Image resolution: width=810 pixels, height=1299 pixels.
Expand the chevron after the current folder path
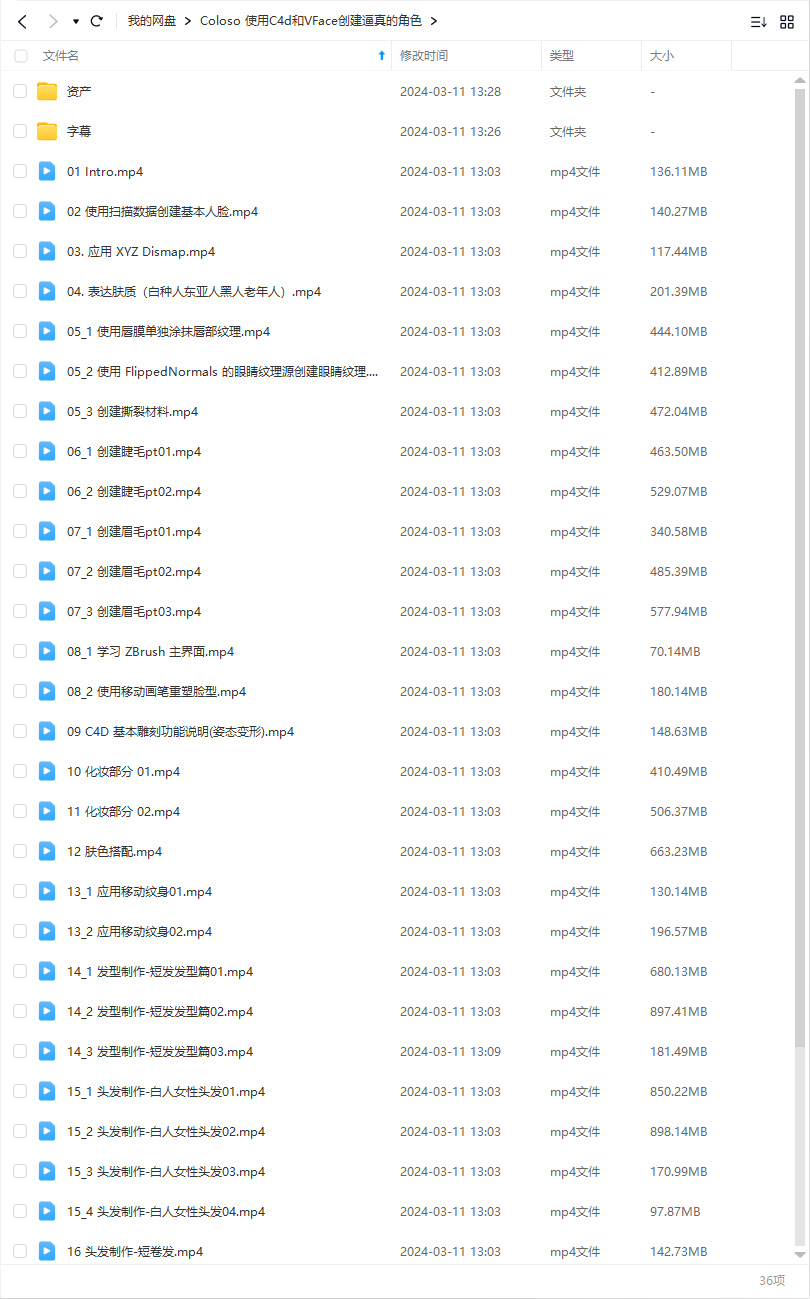click(x=434, y=21)
